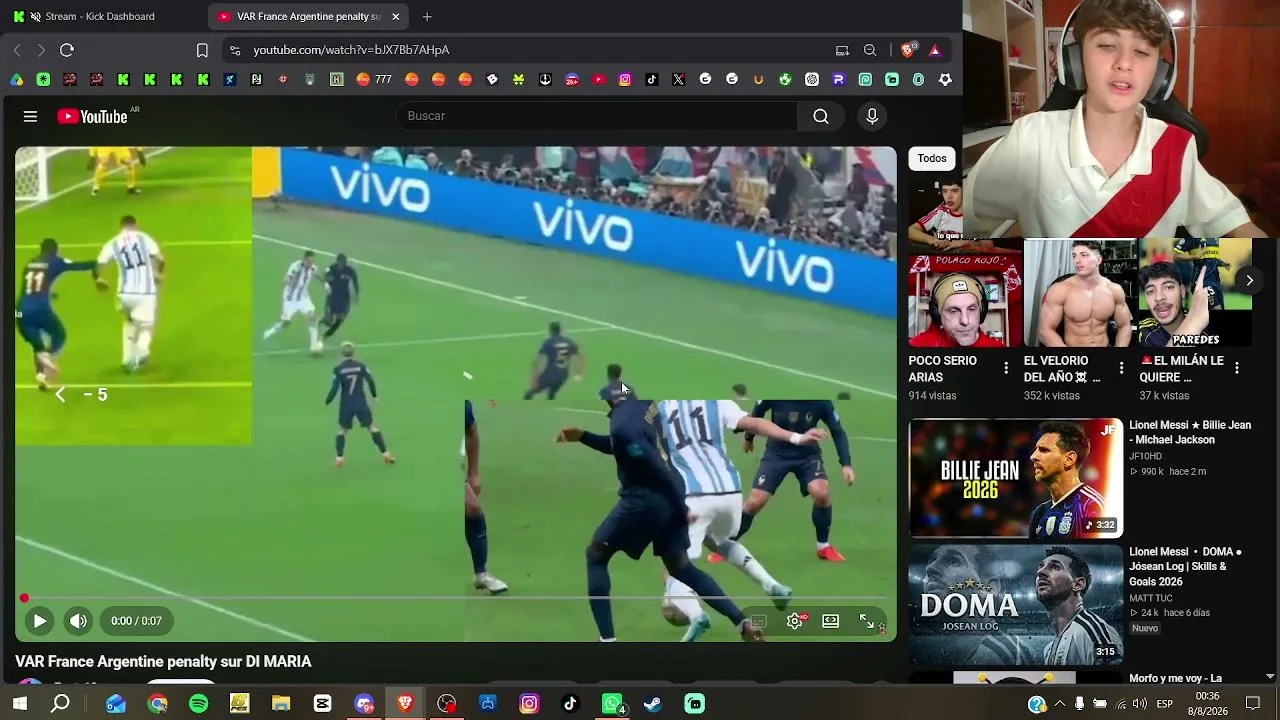
Task: Toggle subtitles in the video player
Action: coord(758,621)
